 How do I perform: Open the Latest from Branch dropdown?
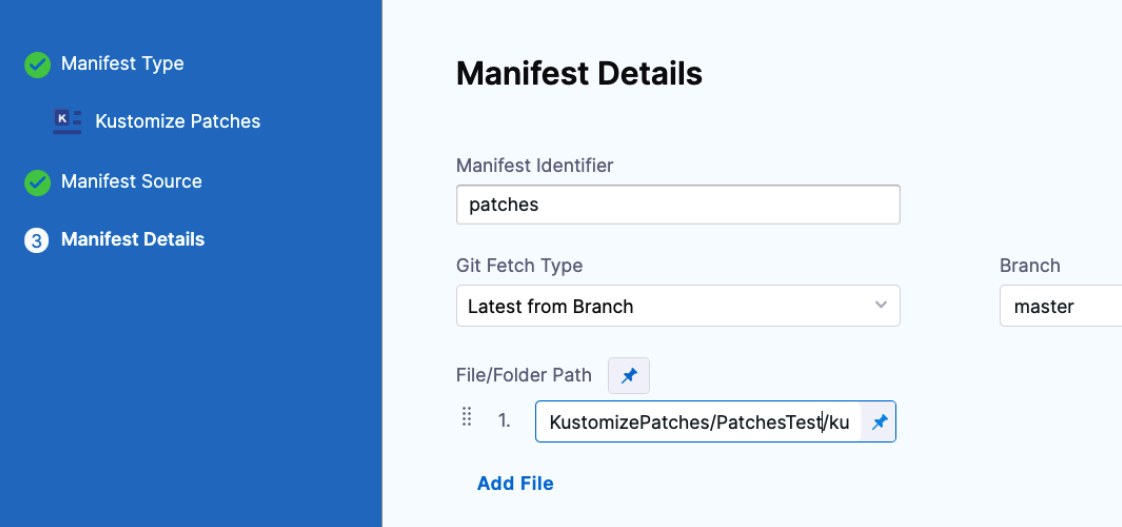(677, 306)
